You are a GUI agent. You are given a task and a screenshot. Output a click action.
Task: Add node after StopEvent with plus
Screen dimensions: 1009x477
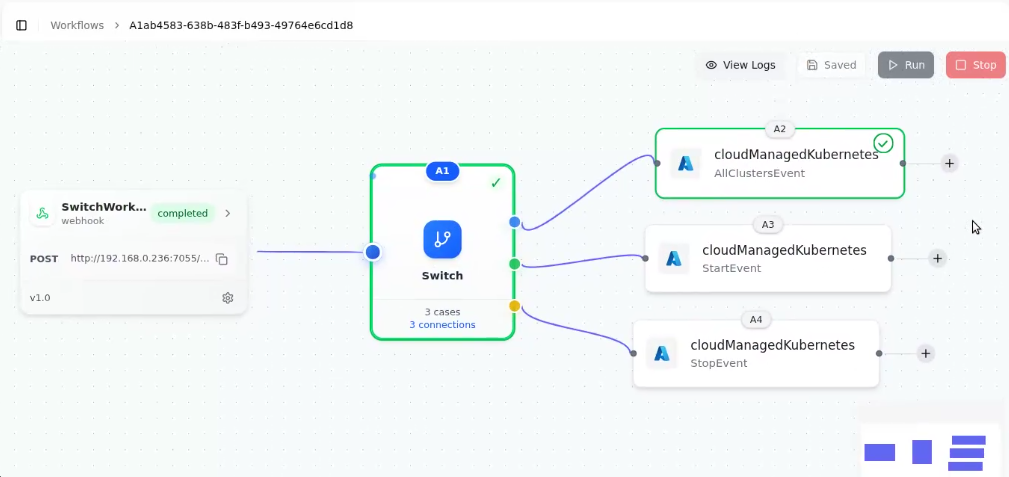point(925,353)
